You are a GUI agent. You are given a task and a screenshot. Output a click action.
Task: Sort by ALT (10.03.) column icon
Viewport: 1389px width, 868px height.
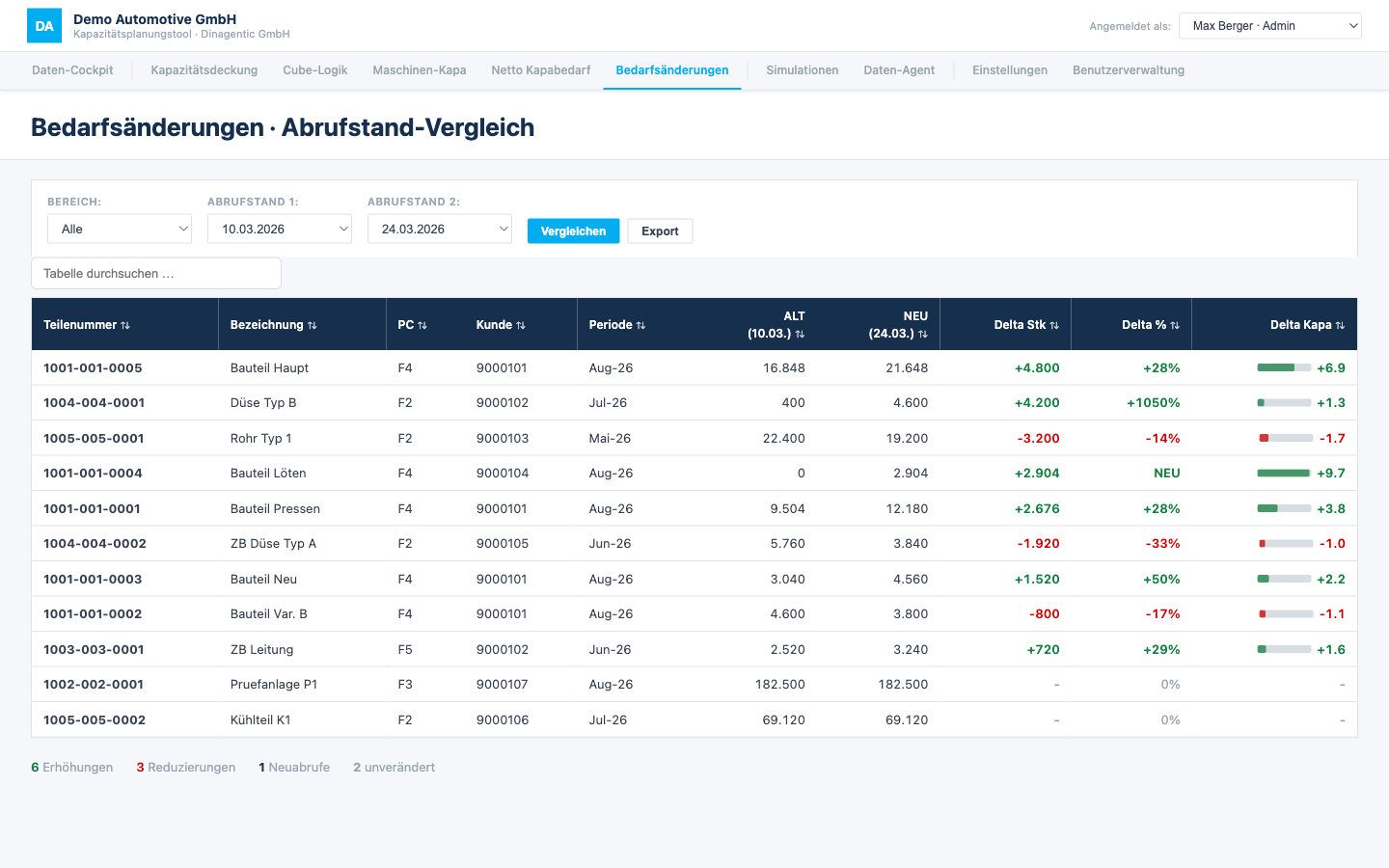pos(800,335)
